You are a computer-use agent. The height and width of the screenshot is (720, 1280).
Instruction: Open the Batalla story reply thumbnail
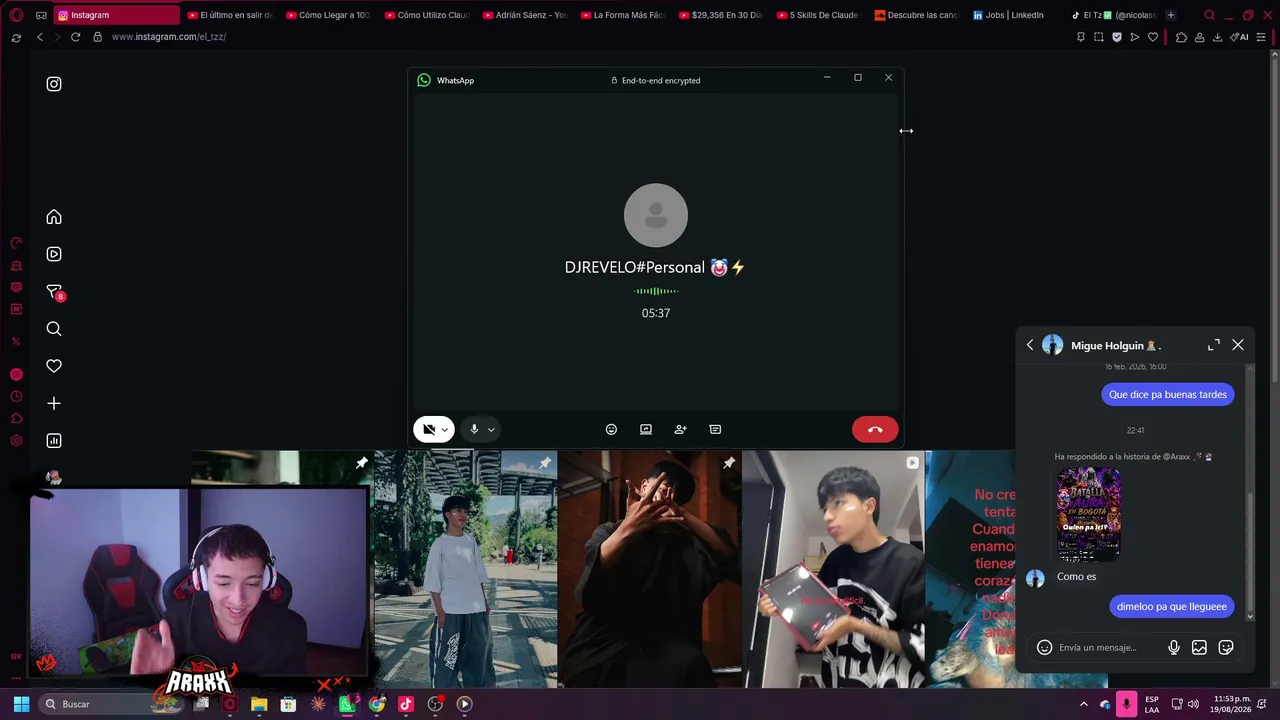(1089, 515)
